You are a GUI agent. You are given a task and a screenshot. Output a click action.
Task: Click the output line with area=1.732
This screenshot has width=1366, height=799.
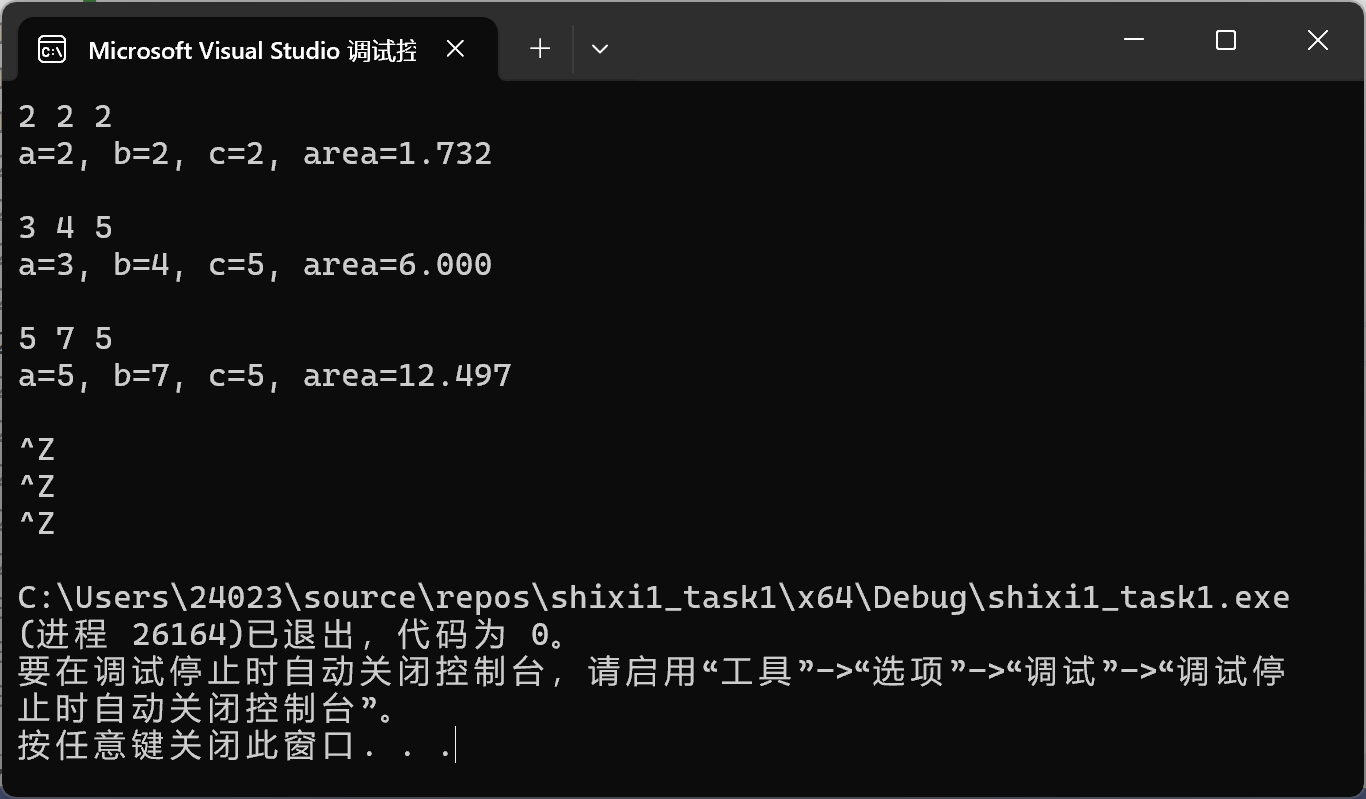tap(255, 154)
